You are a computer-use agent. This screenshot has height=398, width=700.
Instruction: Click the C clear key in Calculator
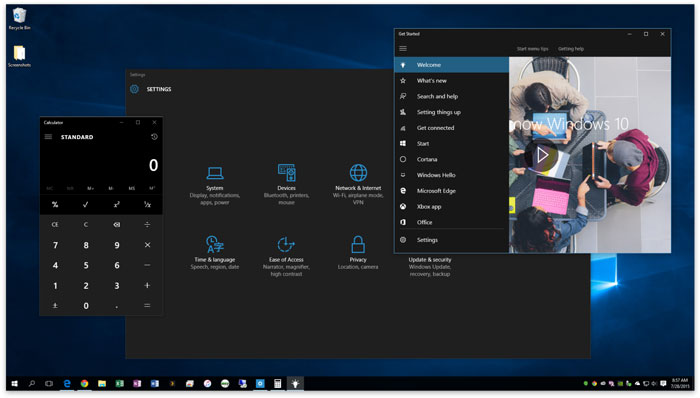point(86,224)
